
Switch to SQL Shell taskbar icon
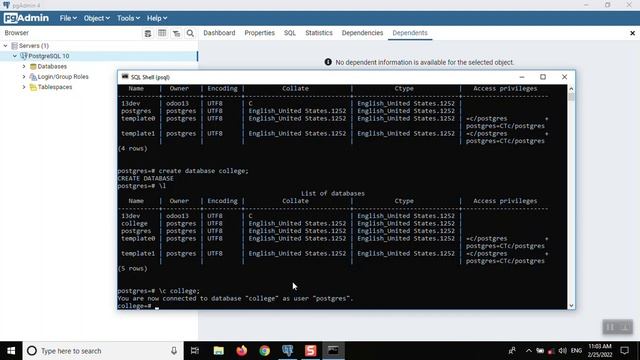tap(333, 351)
